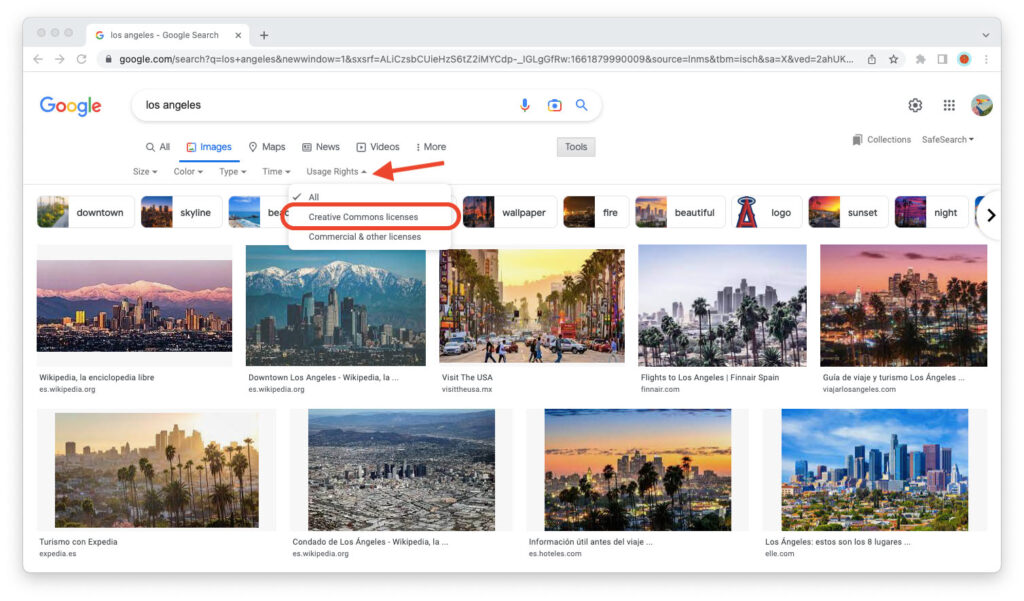
Task: Open the Size filter dropdown
Action: (x=145, y=172)
